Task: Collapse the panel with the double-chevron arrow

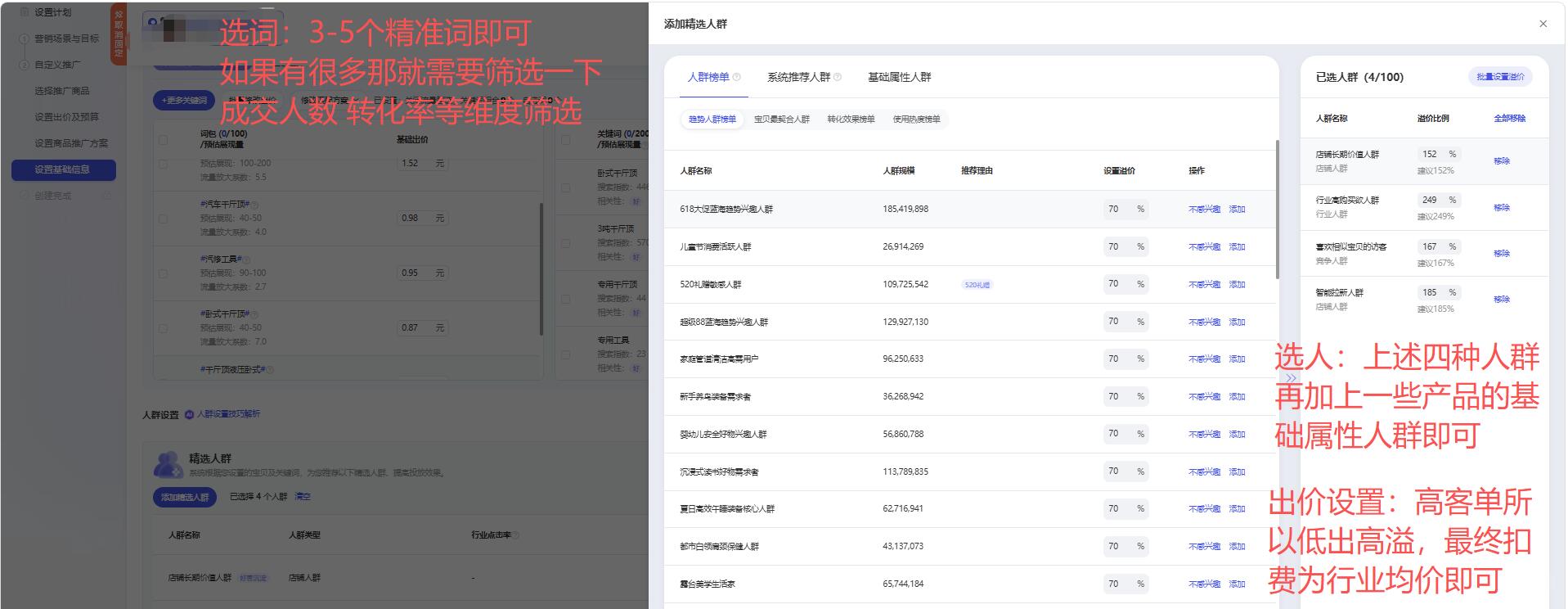Action: [x=1290, y=377]
